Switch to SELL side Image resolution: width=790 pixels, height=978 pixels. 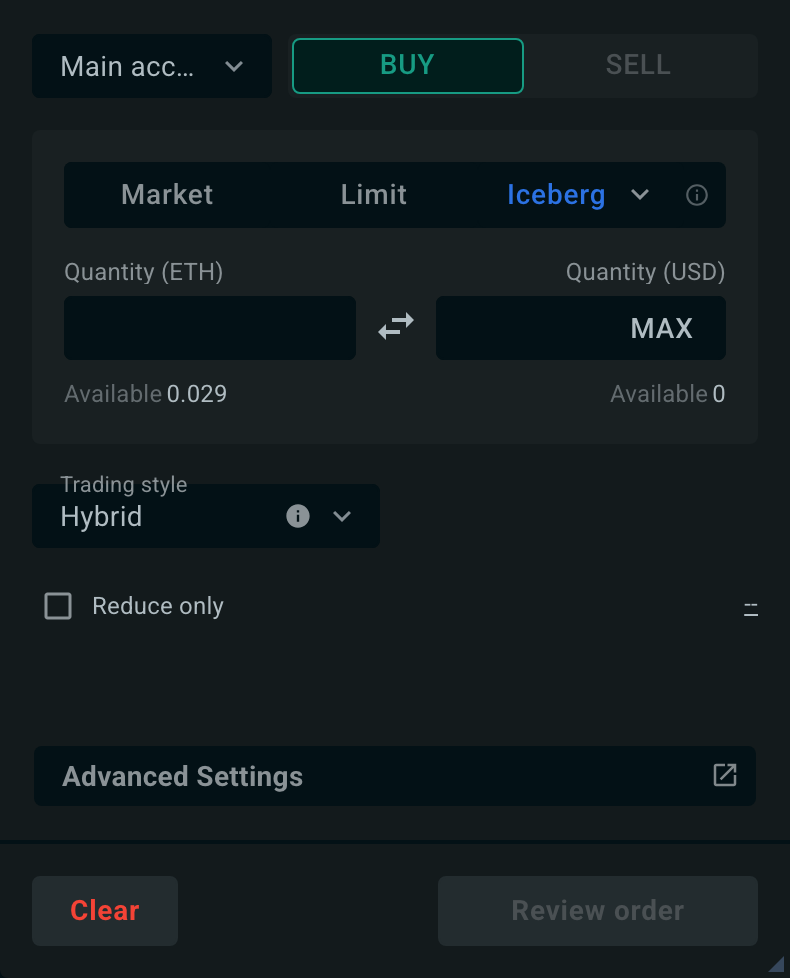pos(638,66)
